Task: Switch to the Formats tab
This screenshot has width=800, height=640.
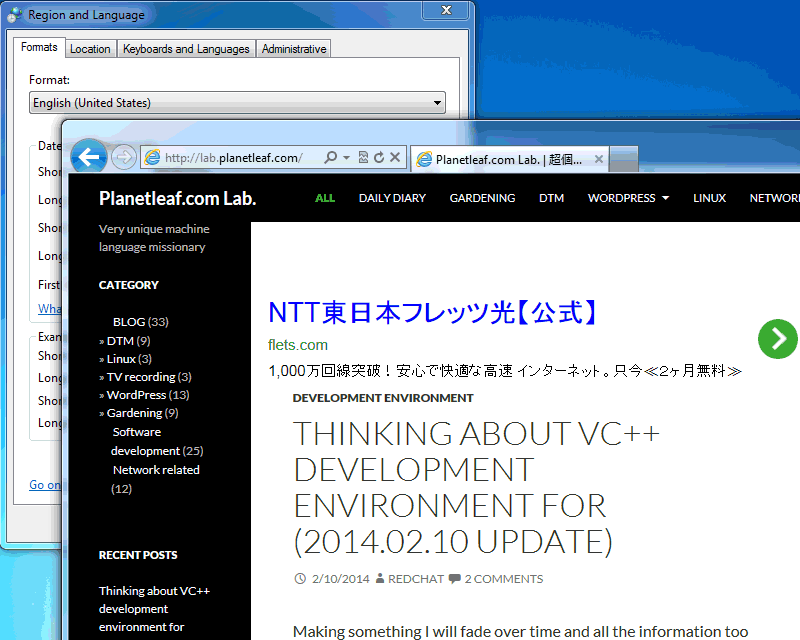Action: [x=39, y=47]
